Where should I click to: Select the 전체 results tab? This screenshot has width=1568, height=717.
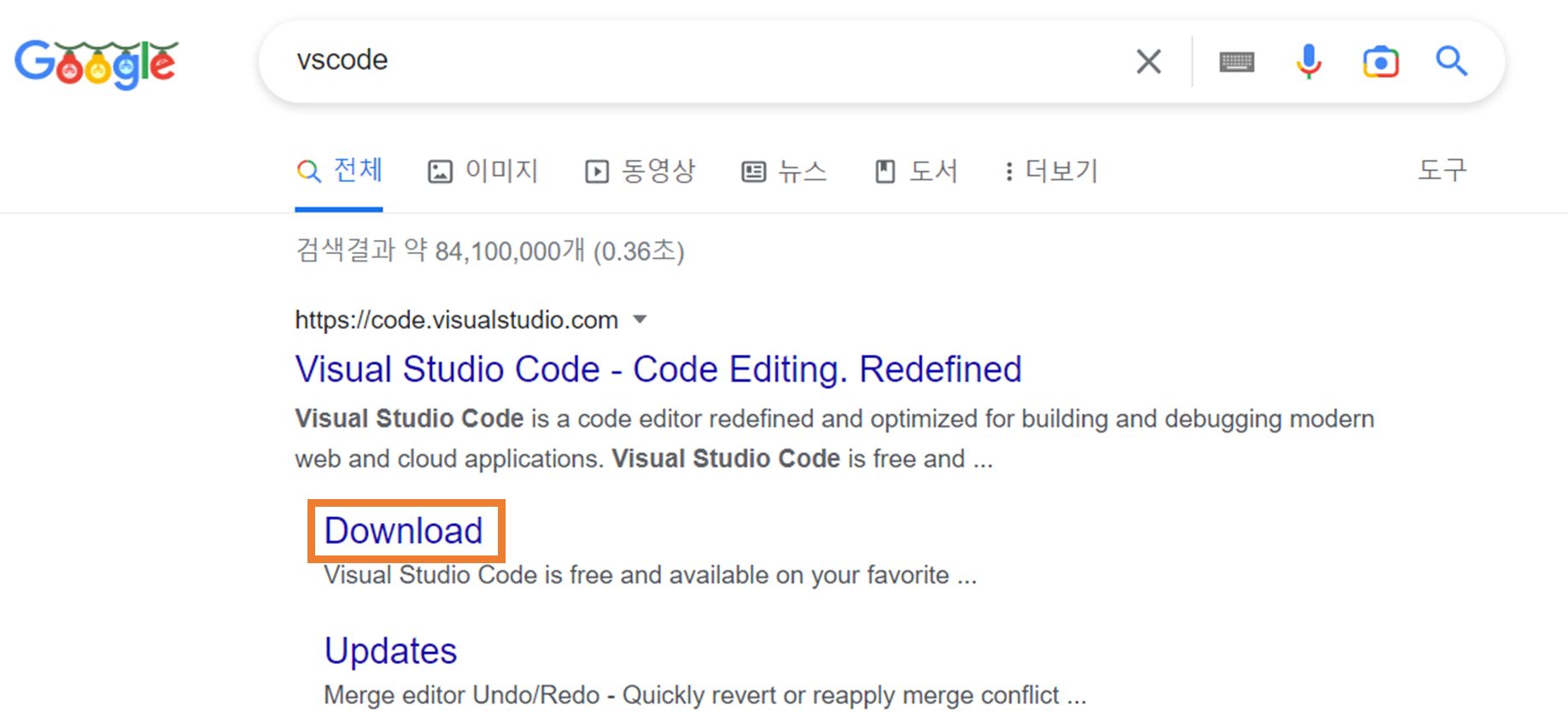tap(339, 171)
